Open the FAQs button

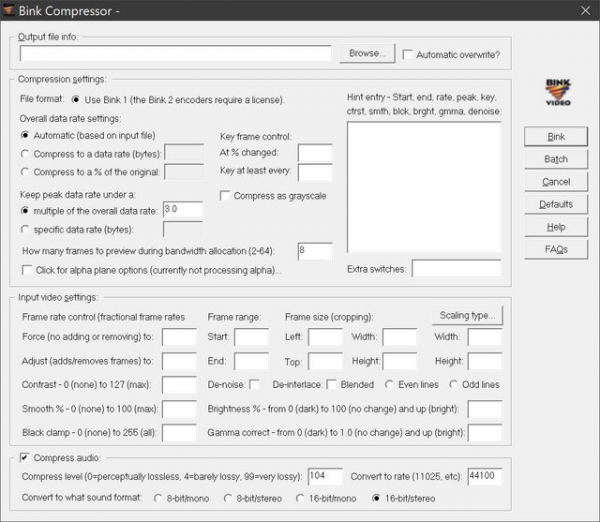click(556, 250)
